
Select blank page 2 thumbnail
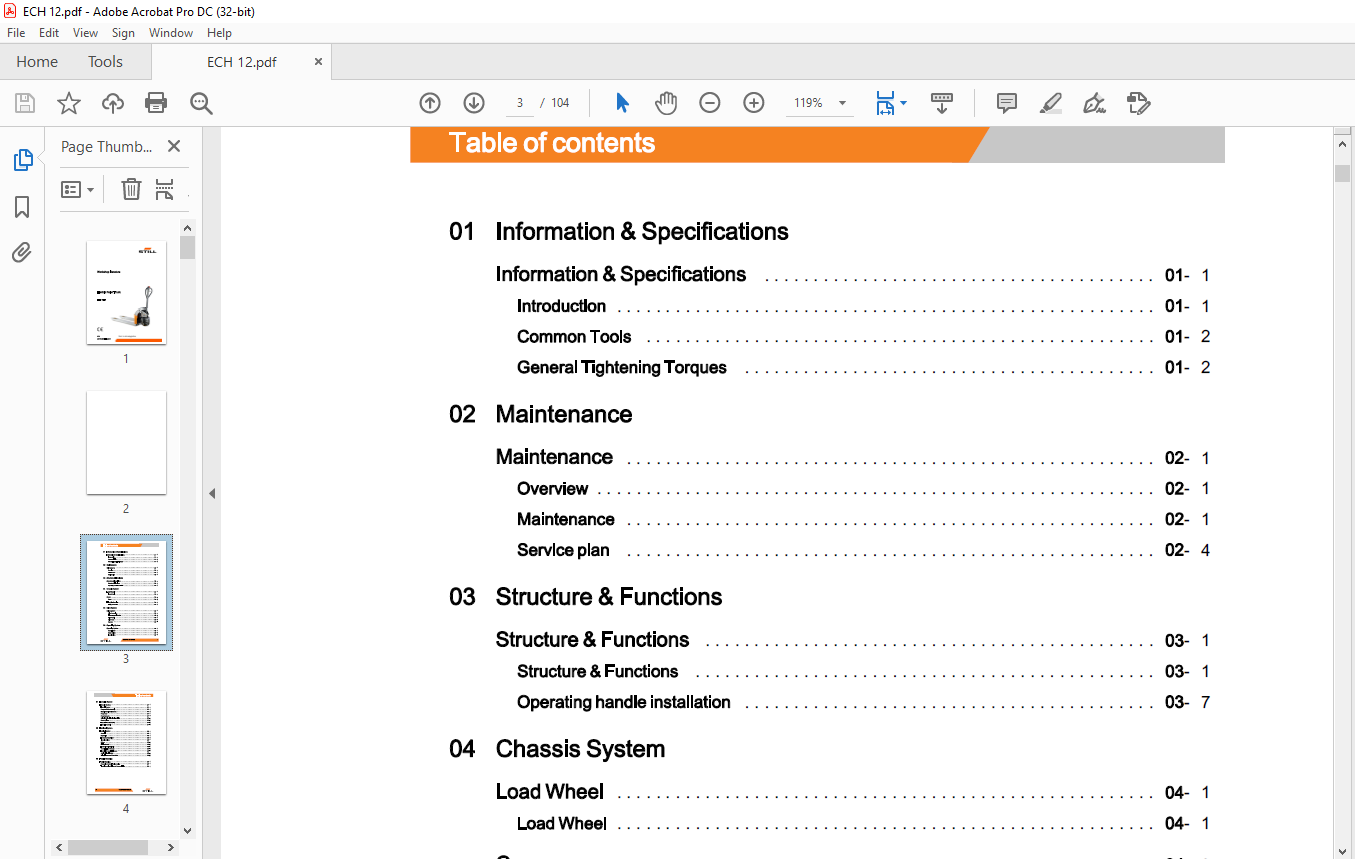tap(126, 442)
